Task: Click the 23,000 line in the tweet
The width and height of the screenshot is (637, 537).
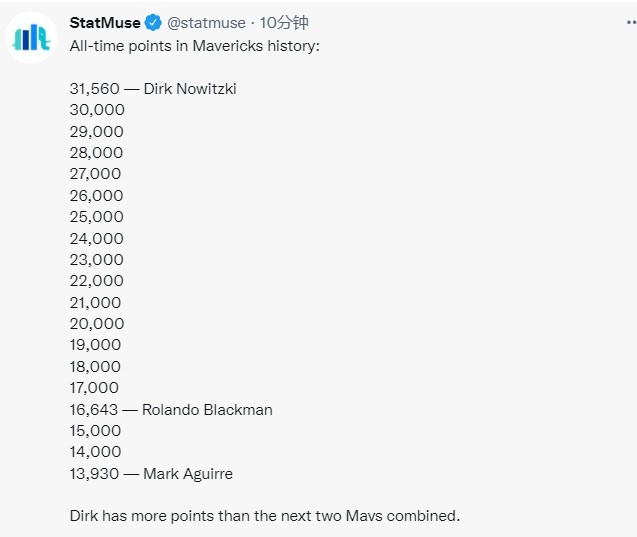Action: pos(97,259)
